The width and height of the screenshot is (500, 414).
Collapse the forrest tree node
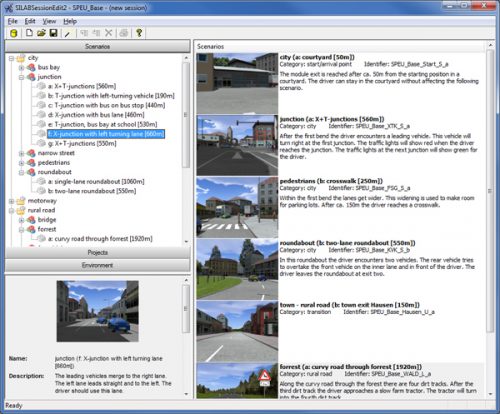pos(21,230)
